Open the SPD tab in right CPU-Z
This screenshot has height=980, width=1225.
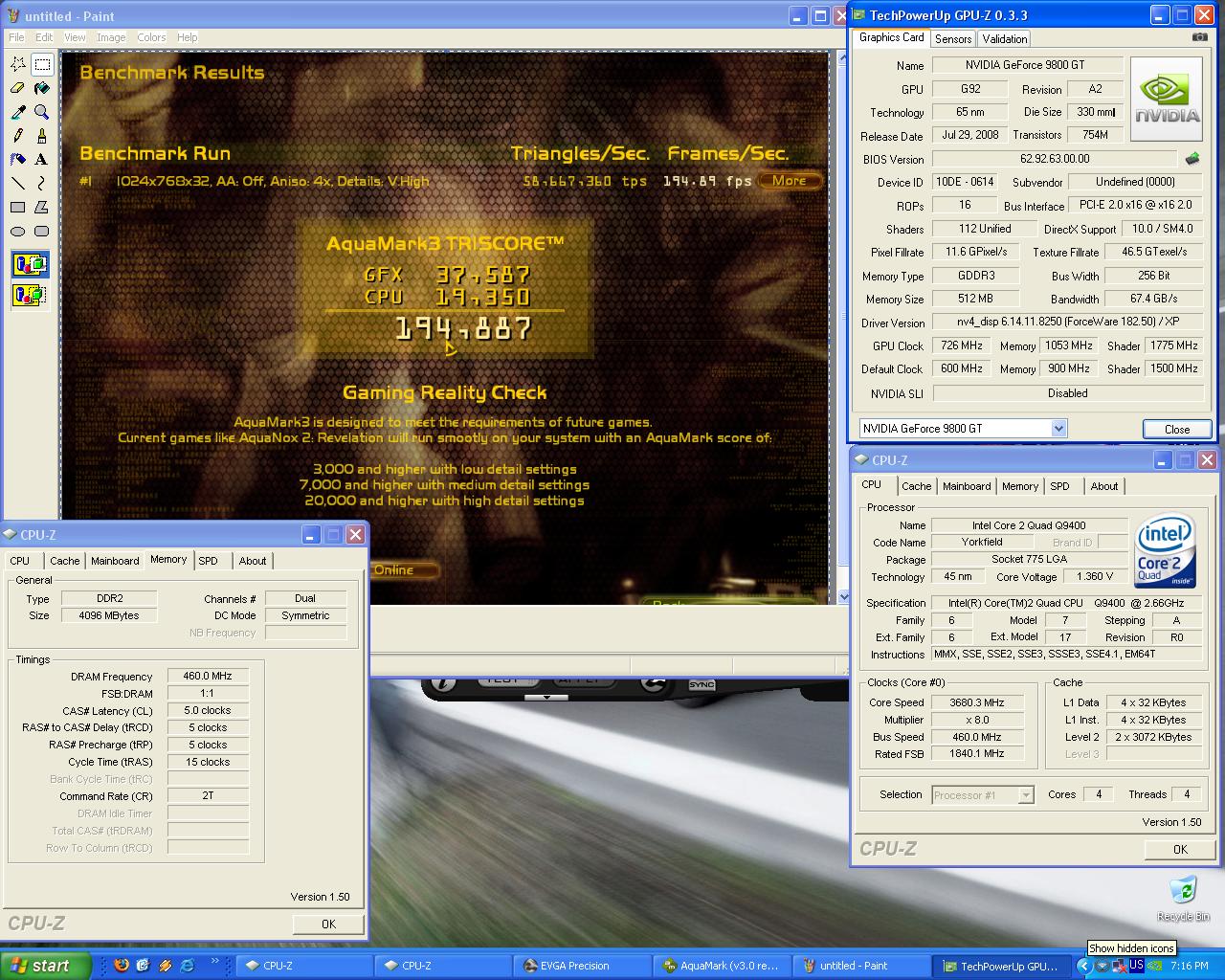point(1059,486)
